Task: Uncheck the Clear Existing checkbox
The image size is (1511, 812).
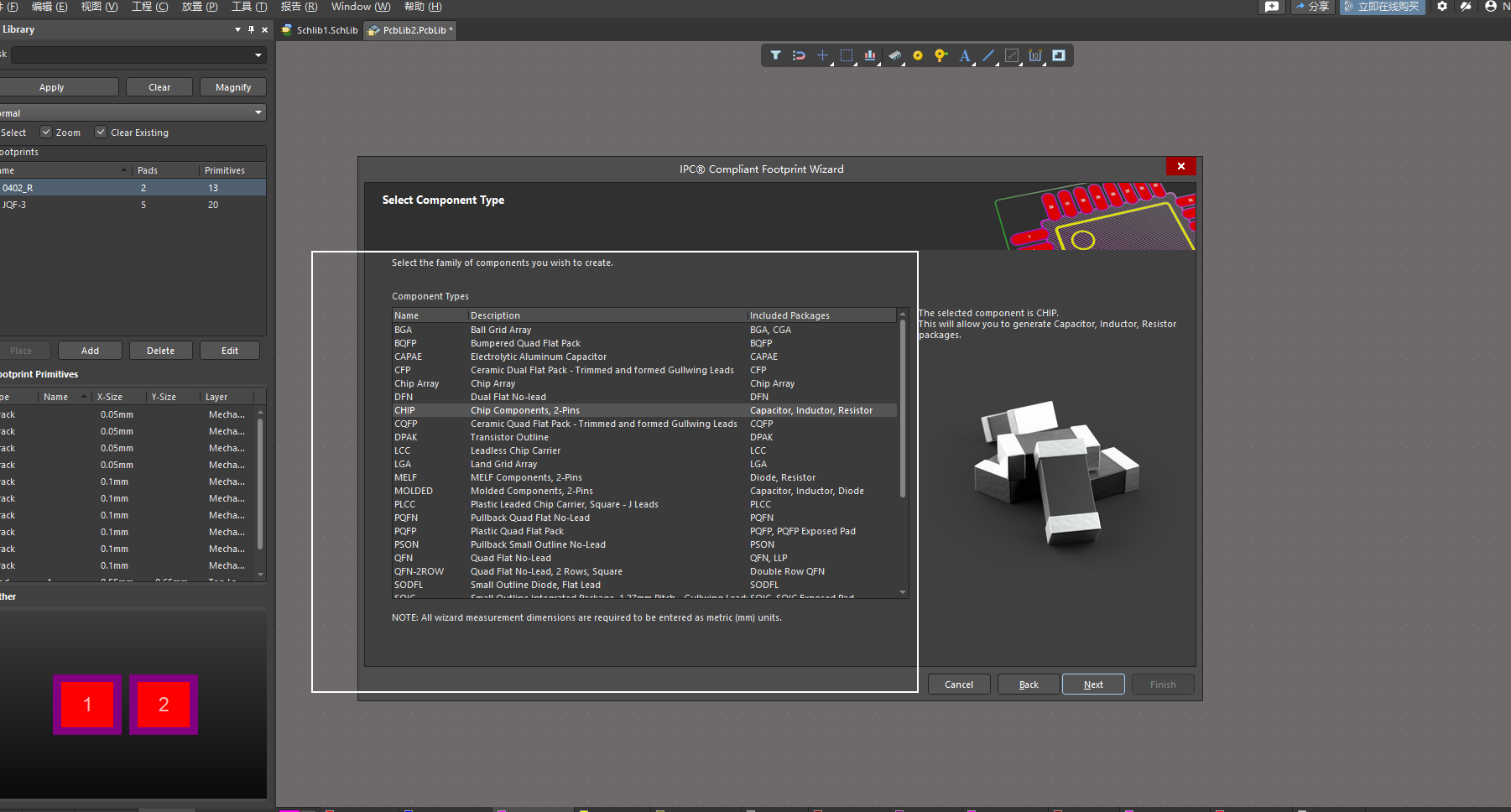Action: coord(101,133)
